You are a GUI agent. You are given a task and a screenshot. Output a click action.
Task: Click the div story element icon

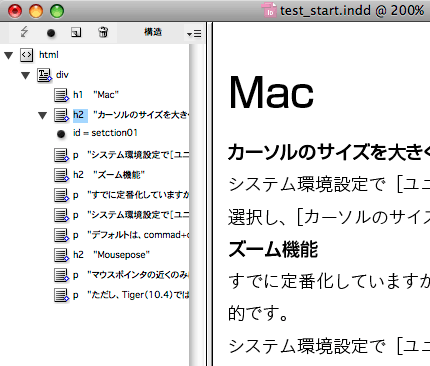pyautogui.click(x=44, y=75)
